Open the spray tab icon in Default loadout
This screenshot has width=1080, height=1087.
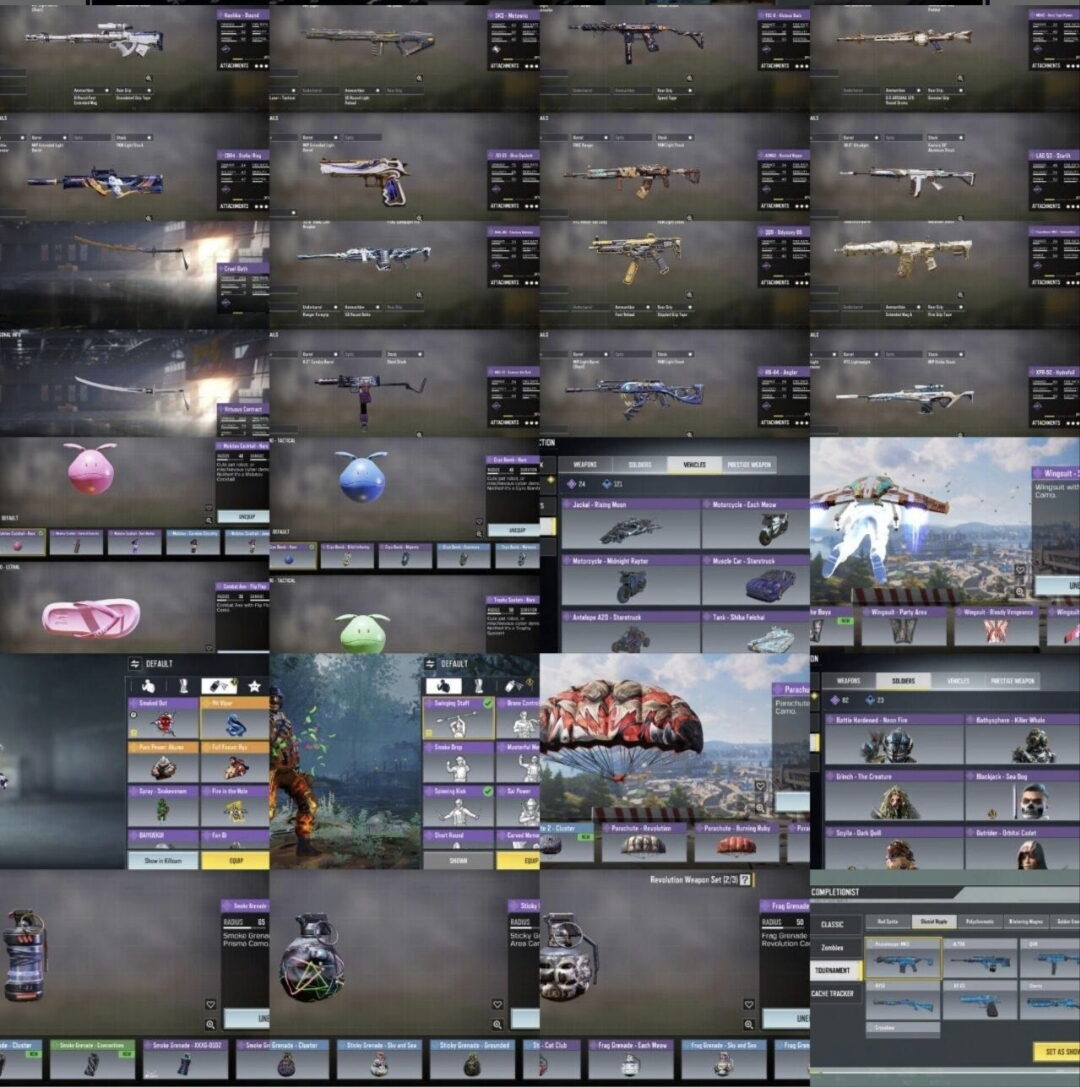(218, 686)
